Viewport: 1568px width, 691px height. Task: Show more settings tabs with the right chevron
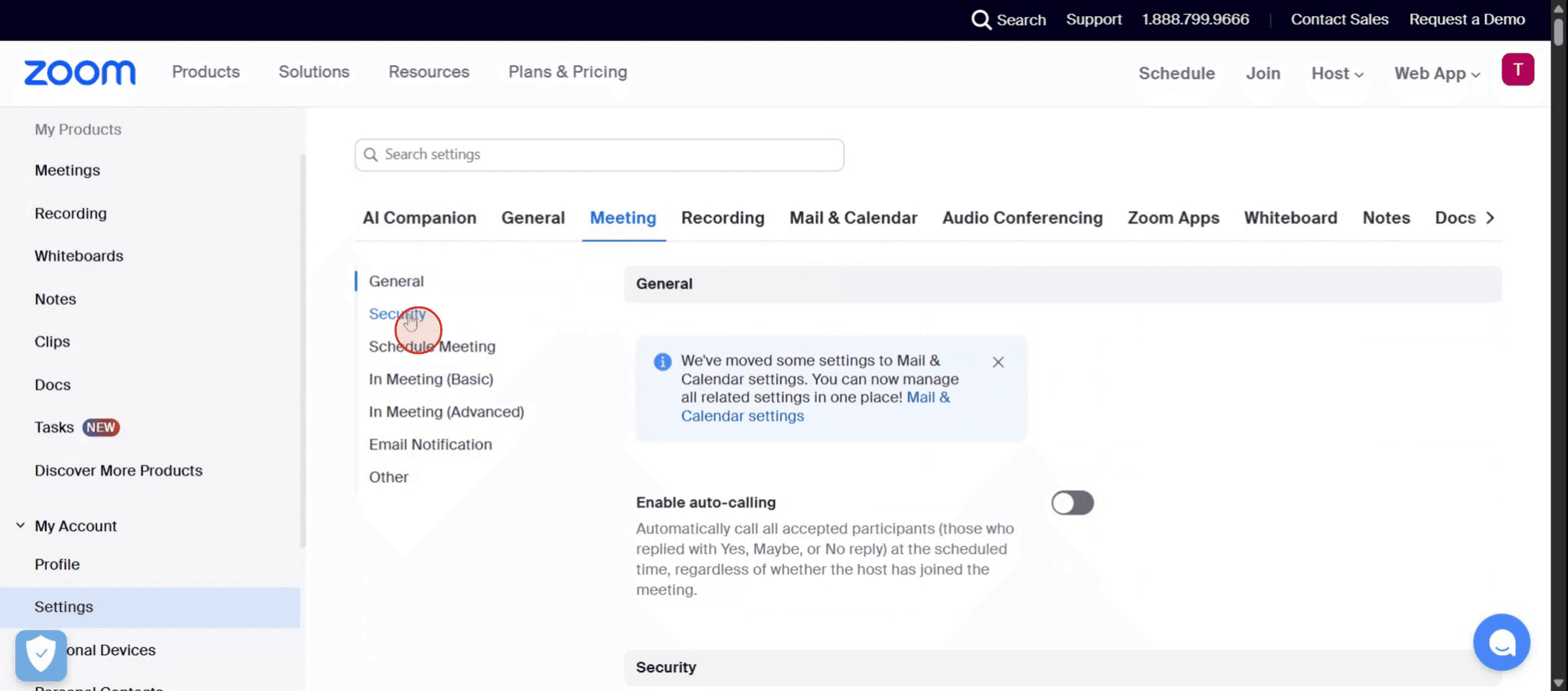tap(1491, 218)
